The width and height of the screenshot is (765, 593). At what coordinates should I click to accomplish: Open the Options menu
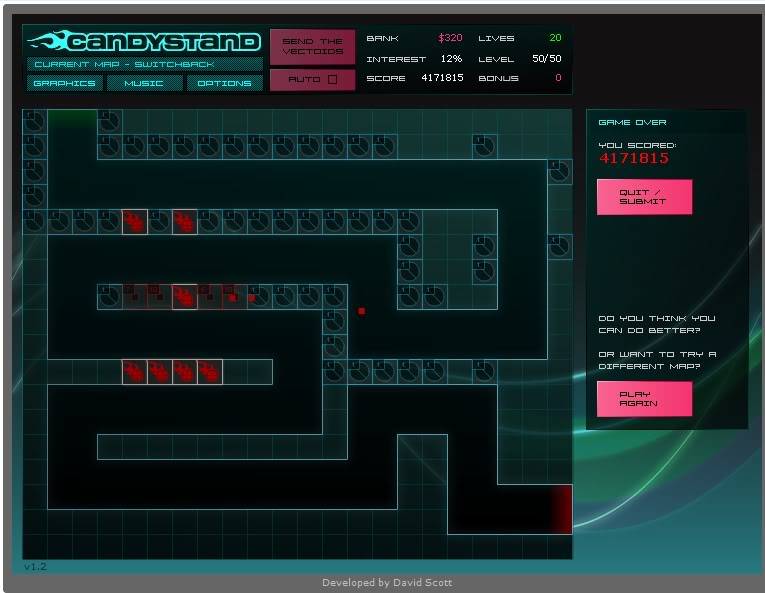(x=224, y=83)
